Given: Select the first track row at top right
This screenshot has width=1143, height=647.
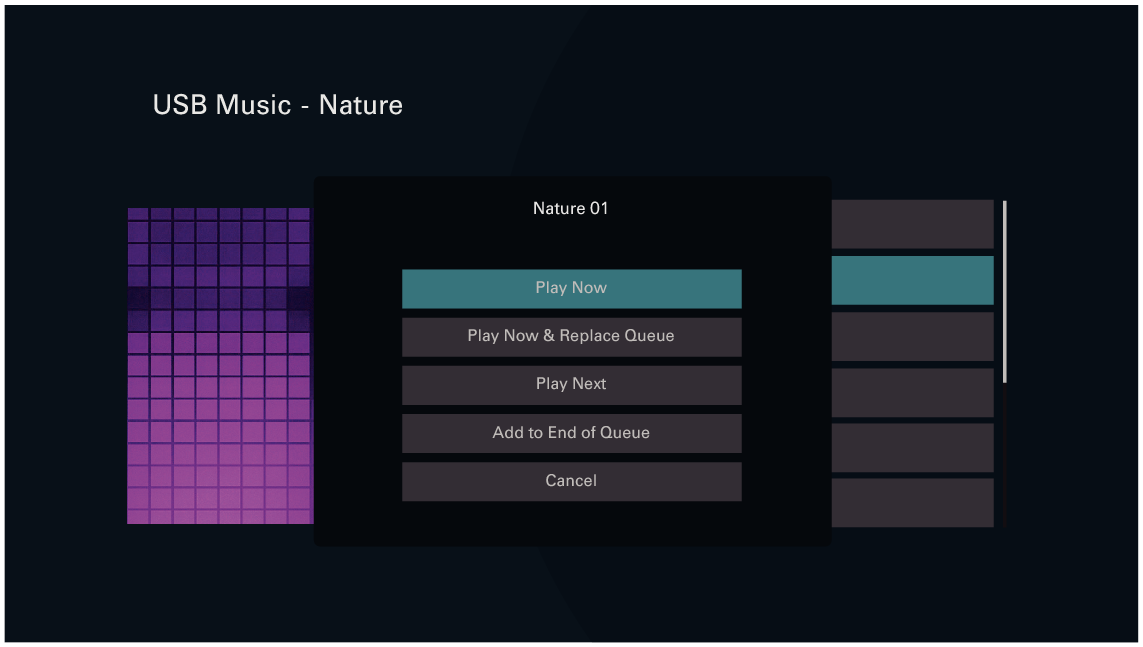Looking at the screenshot, I should pos(913,224).
